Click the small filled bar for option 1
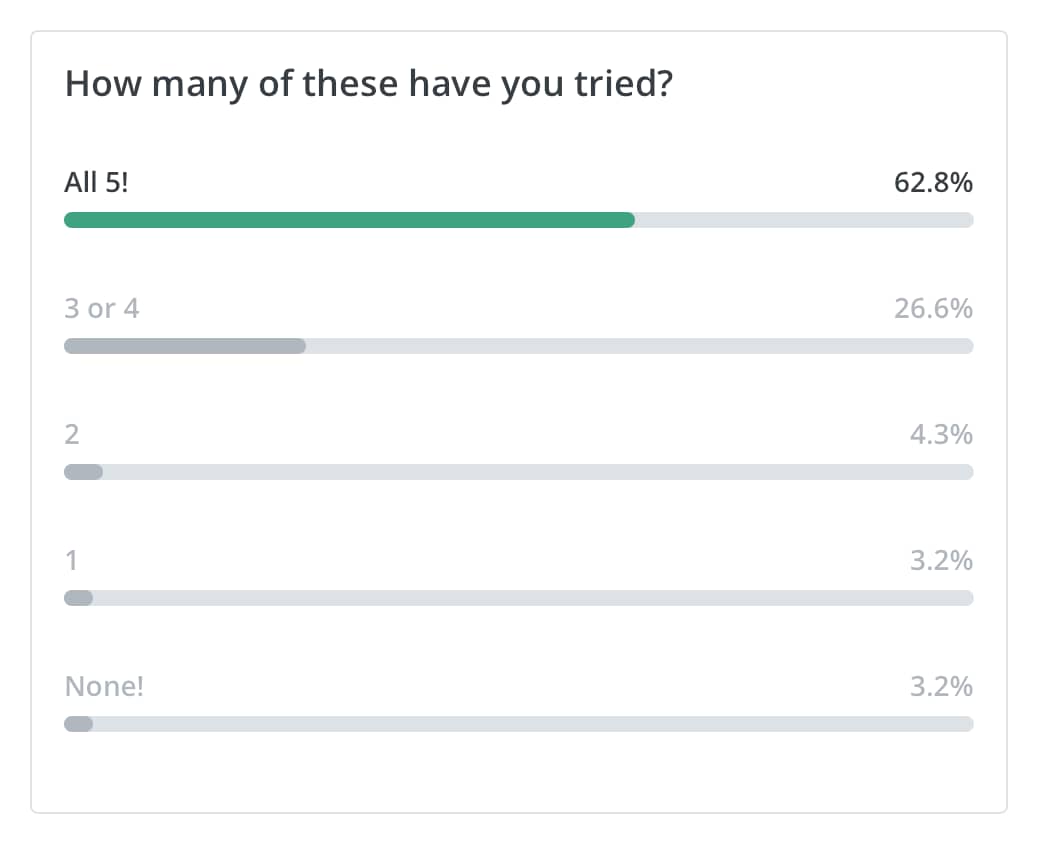Screen dimensions: 1042x842 [78, 598]
